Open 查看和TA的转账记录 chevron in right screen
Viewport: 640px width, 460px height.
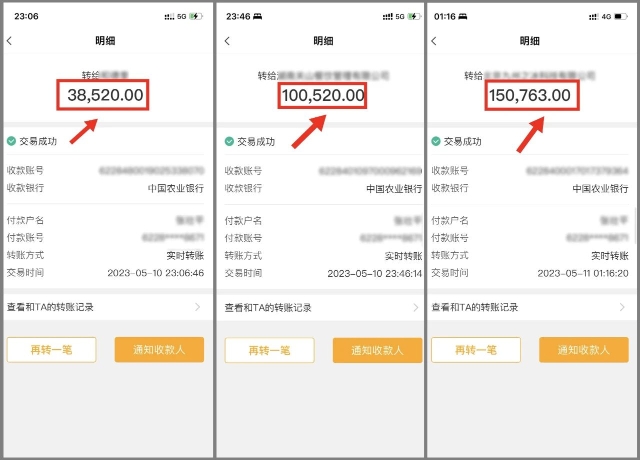click(622, 307)
